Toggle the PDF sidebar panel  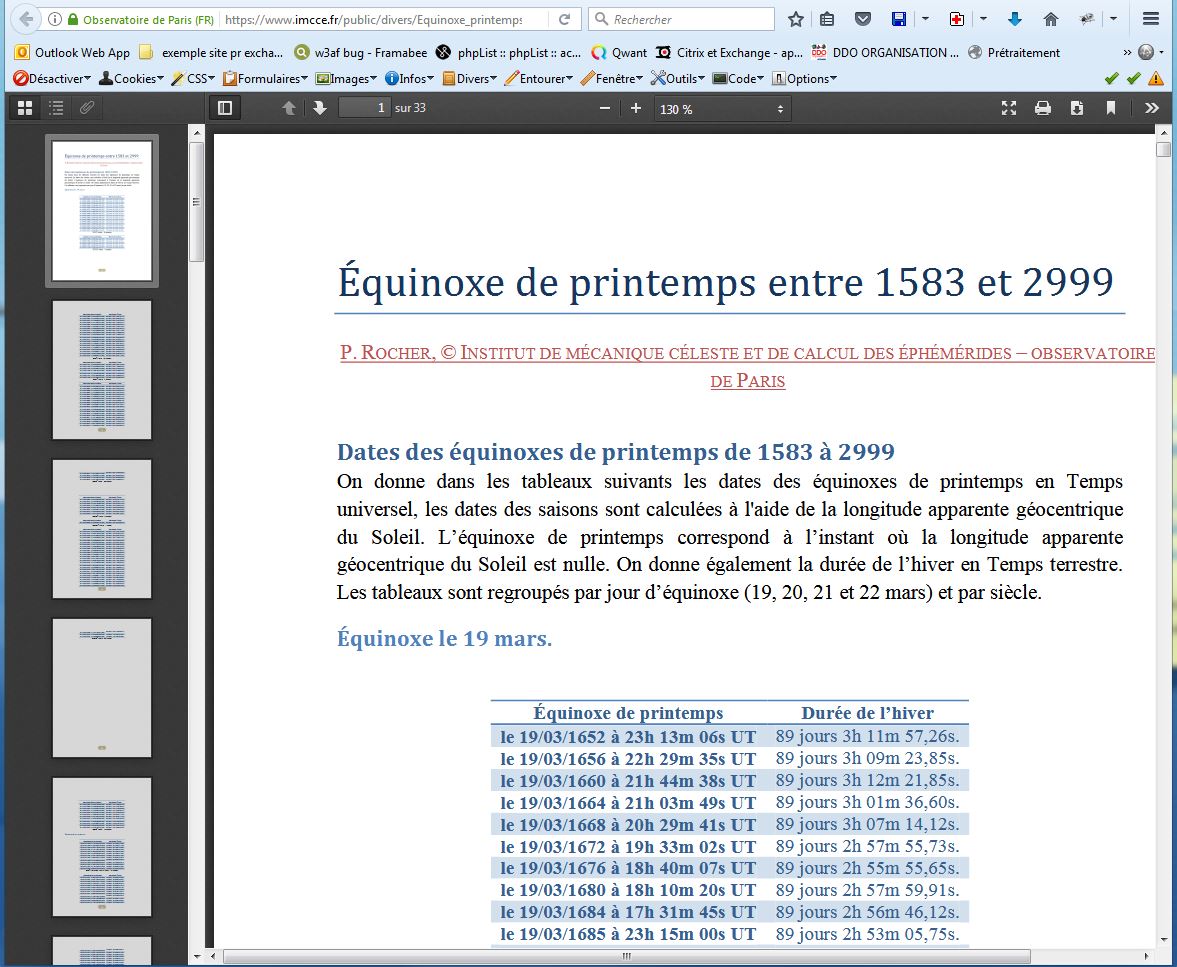point(225,108)
